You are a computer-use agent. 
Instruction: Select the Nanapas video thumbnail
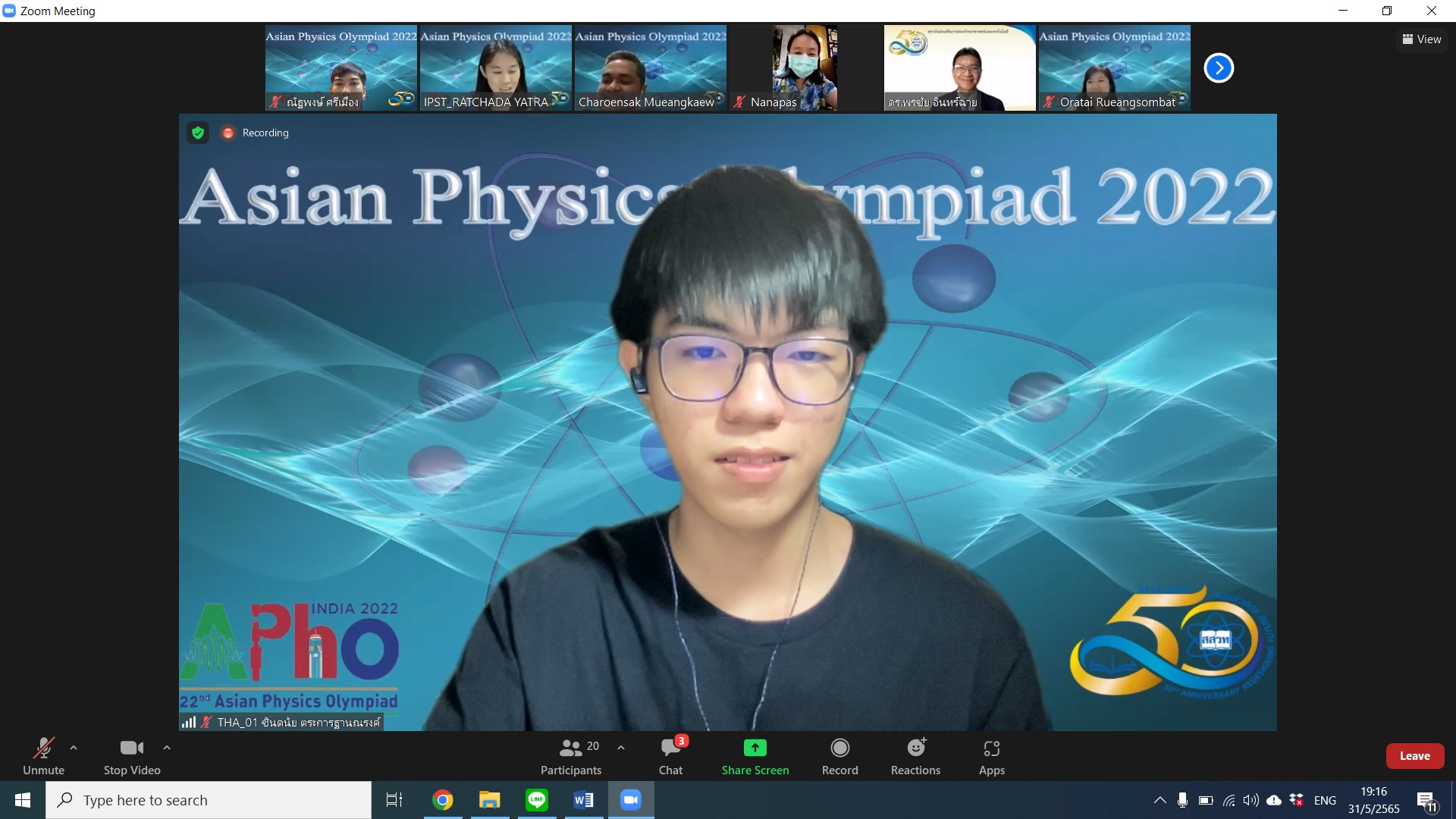coord(805,68)
